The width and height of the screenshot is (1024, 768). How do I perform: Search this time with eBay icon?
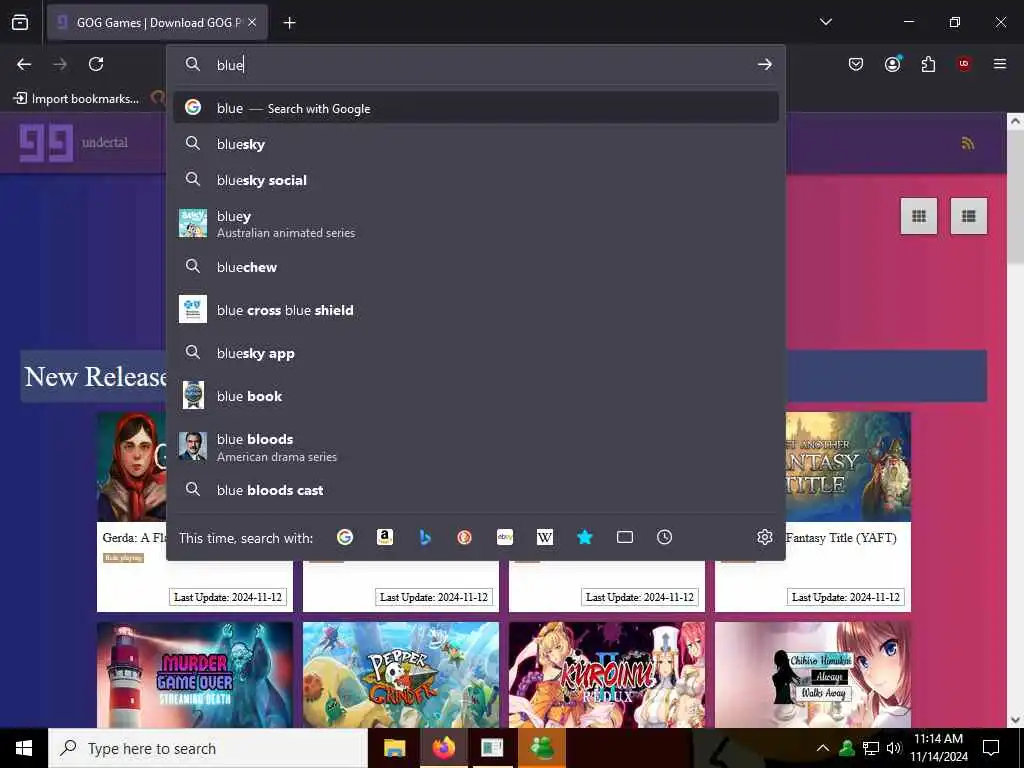505,537
